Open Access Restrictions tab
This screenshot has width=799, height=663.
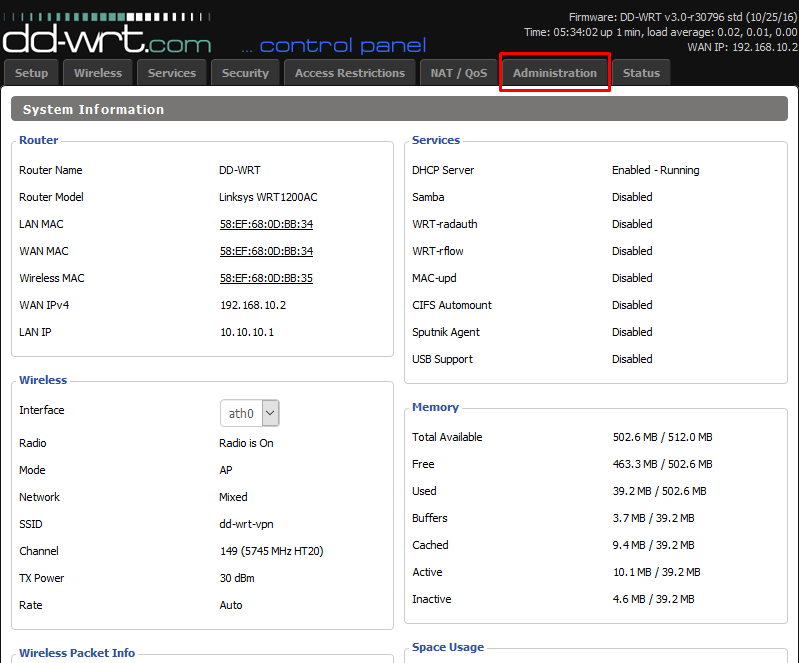click(x=350, y=73)
